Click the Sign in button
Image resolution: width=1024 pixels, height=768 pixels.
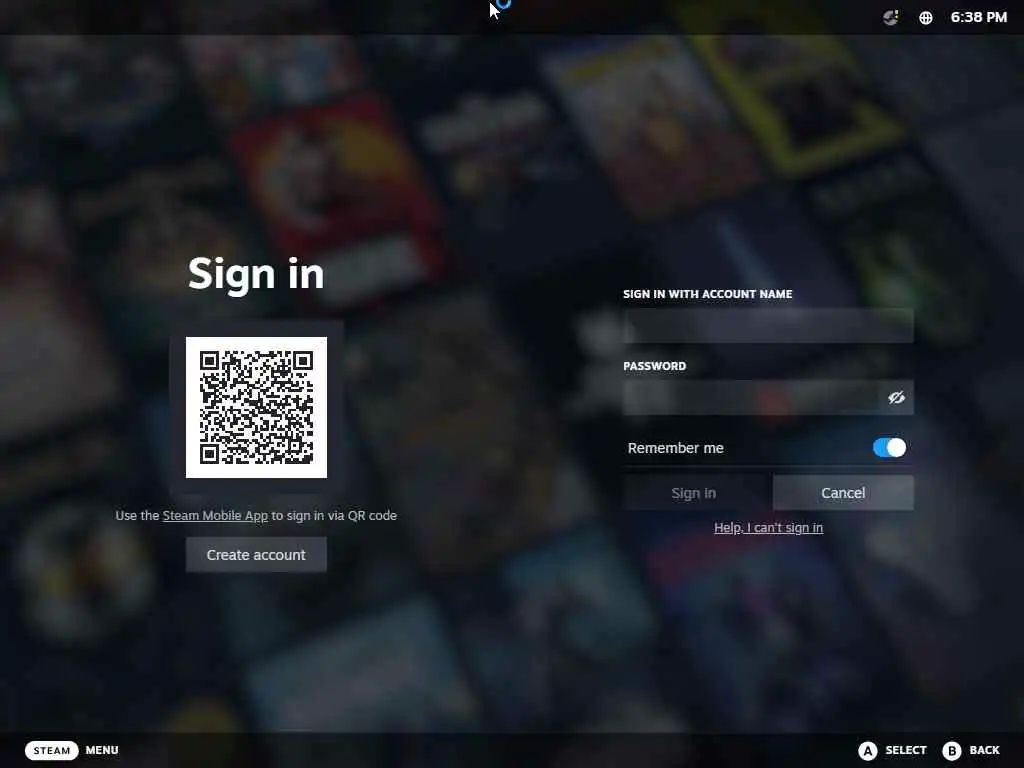pos(694,493)
